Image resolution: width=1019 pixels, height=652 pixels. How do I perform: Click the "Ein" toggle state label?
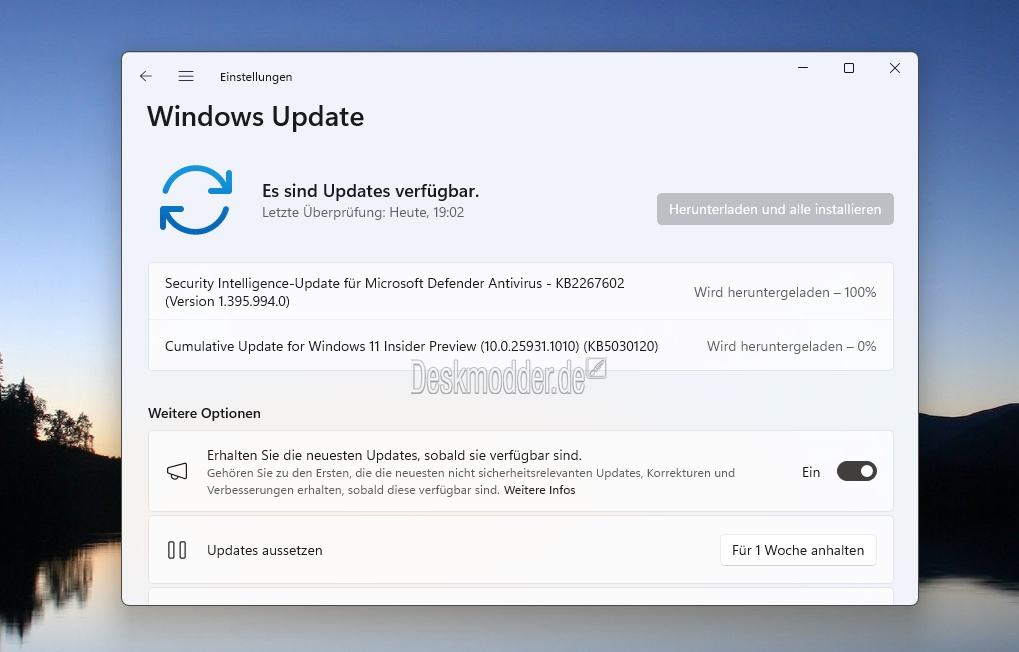[810, 472]
